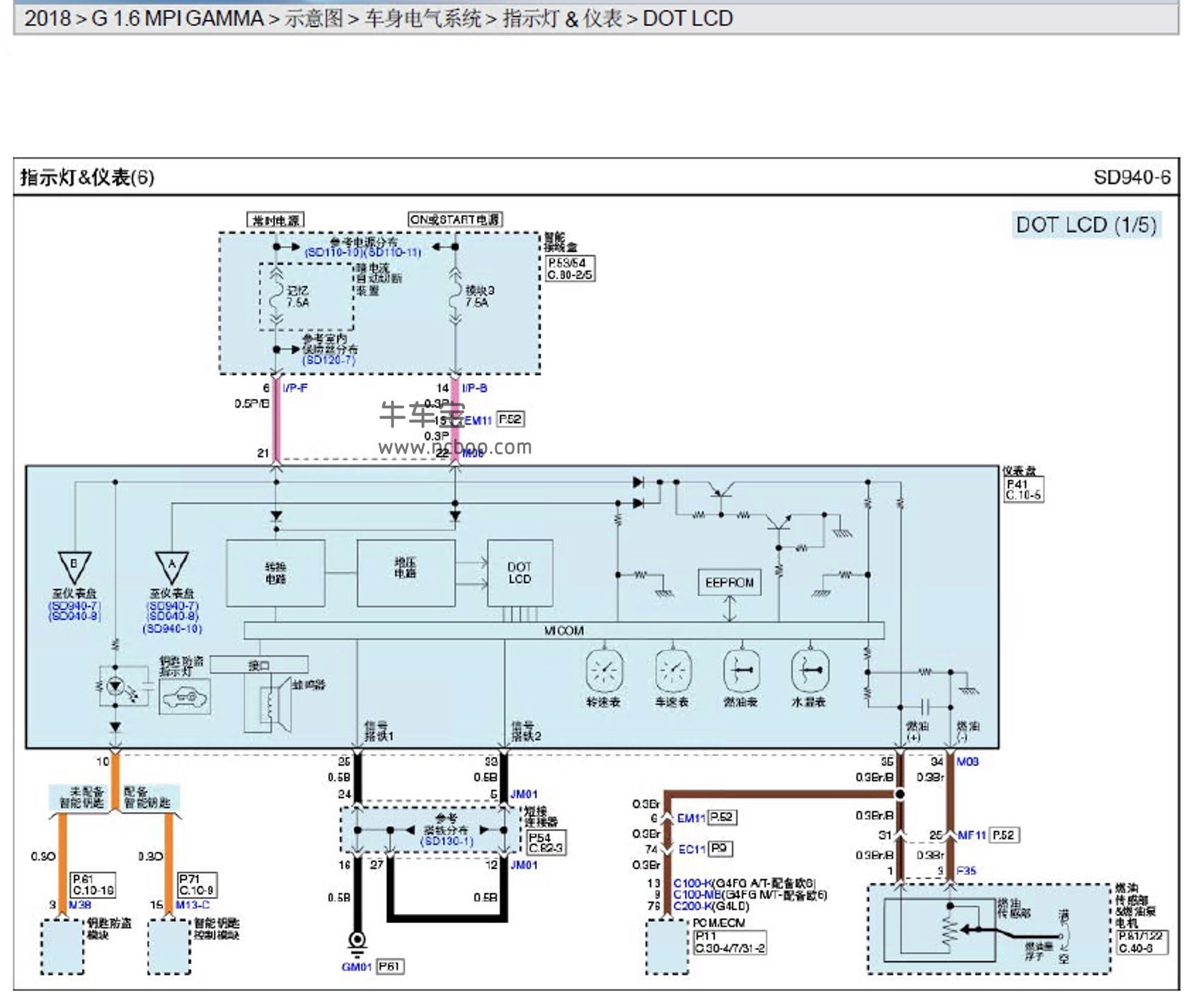Click the P.61 C.10-18 page reference box

[93, 885]
